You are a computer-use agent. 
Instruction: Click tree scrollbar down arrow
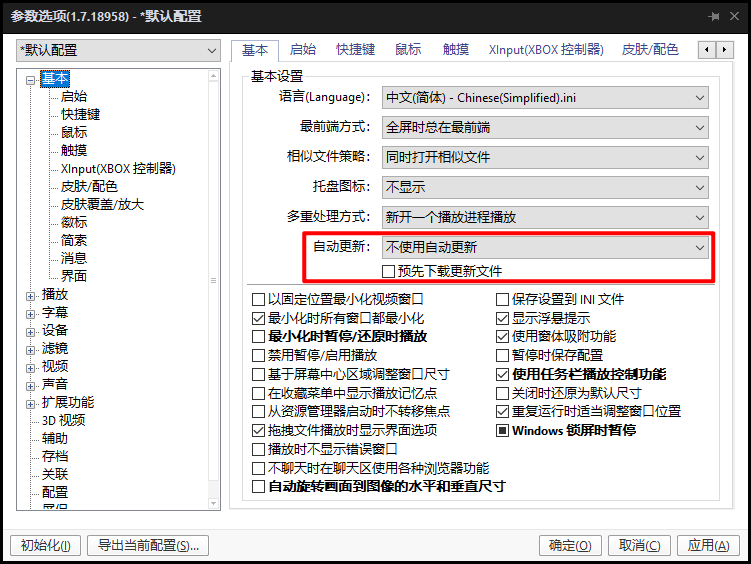coord(214,504)
